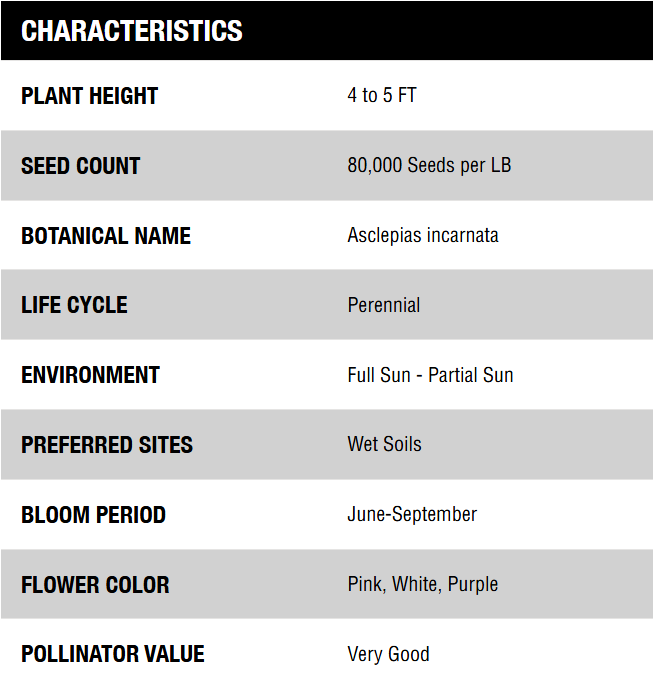Click the 'Wet Soils' value

tap(384, 444)
